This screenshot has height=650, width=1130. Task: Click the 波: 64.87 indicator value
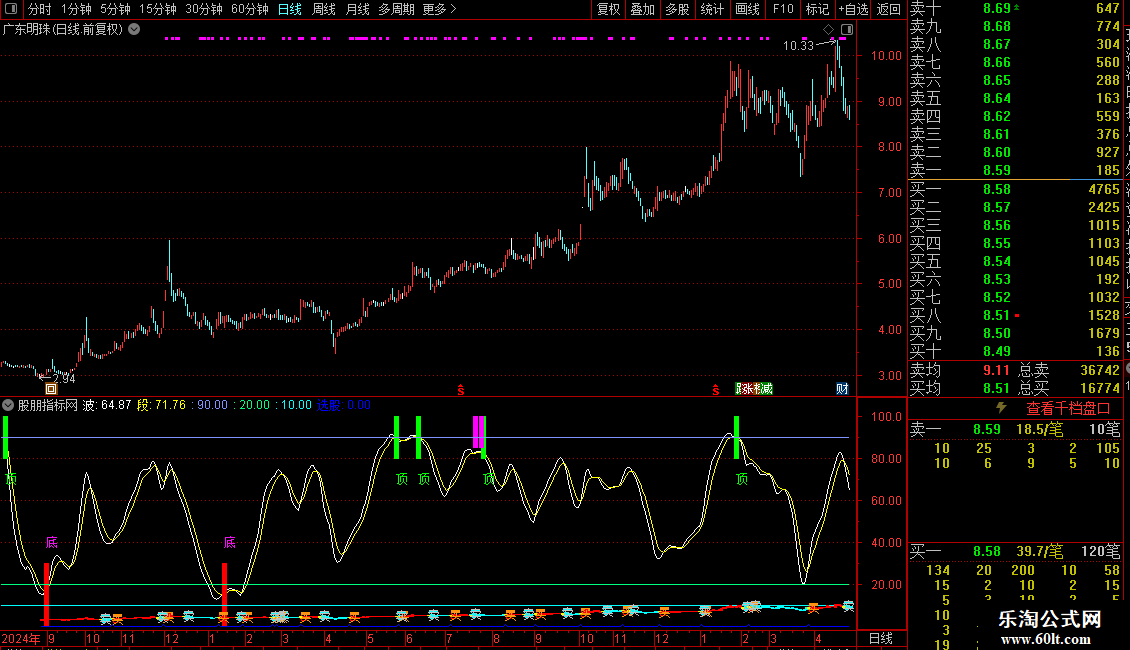point(107,405)
